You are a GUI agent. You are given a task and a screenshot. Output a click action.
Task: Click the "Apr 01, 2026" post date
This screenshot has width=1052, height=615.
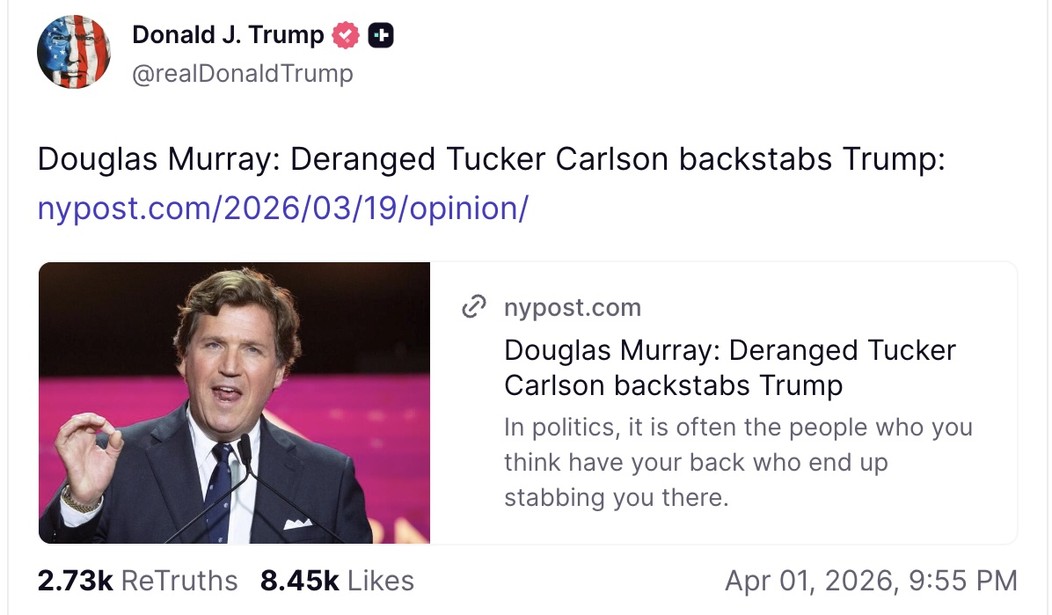806,580
